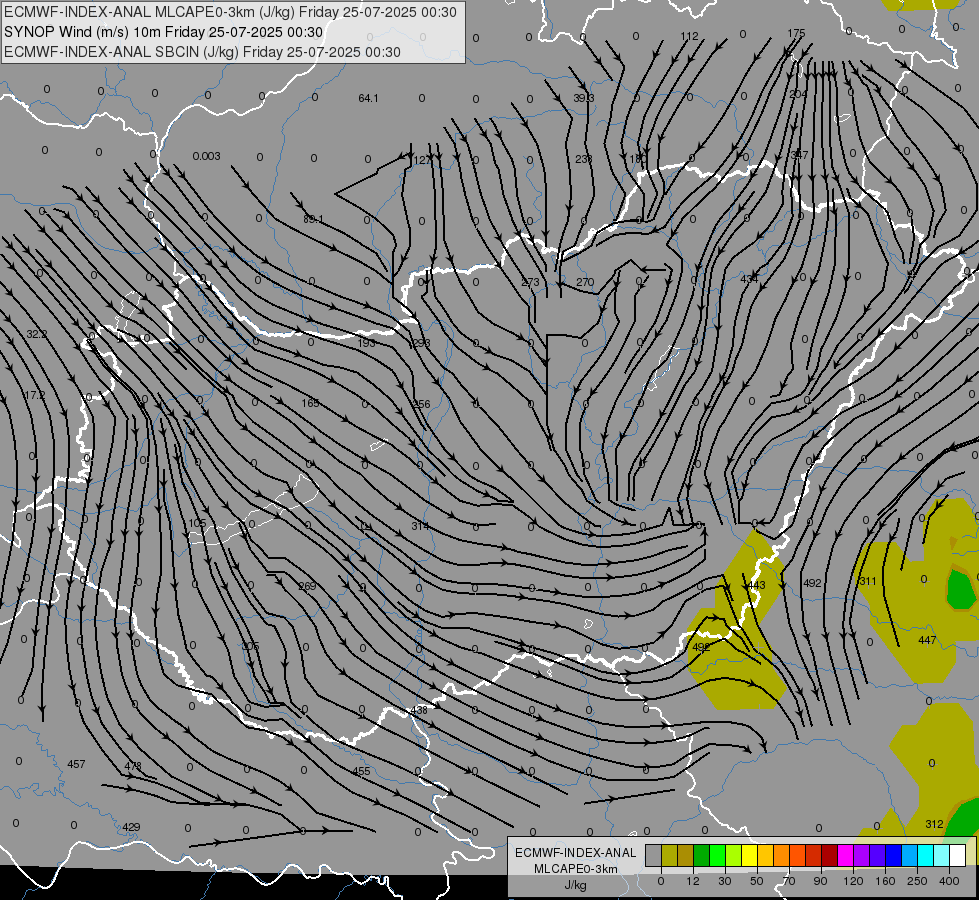Viewport: 979px width, 900px height.
Task: Click the legend scale label 12
Action: [692, 881]
